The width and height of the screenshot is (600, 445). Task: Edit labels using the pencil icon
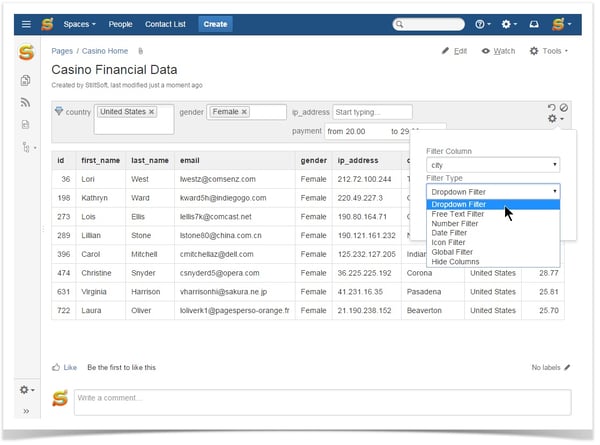(567, 367)
